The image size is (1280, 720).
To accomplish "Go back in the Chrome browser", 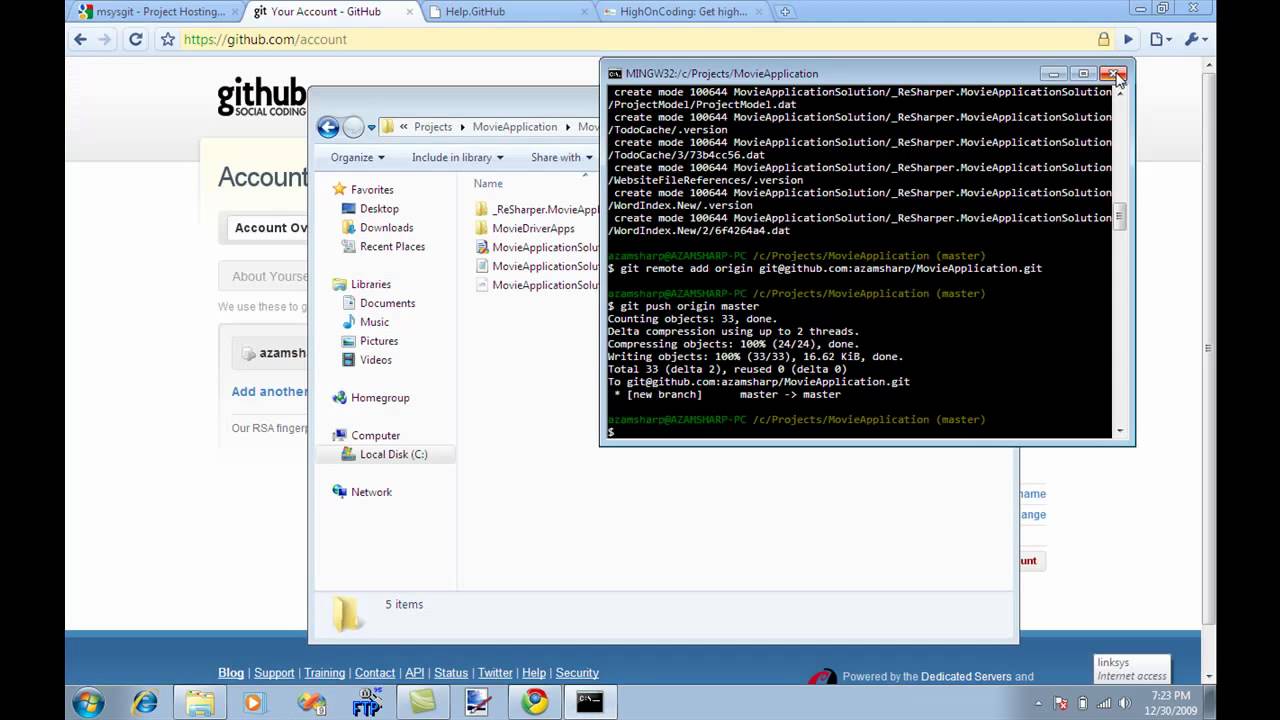I will pos(81,40).
